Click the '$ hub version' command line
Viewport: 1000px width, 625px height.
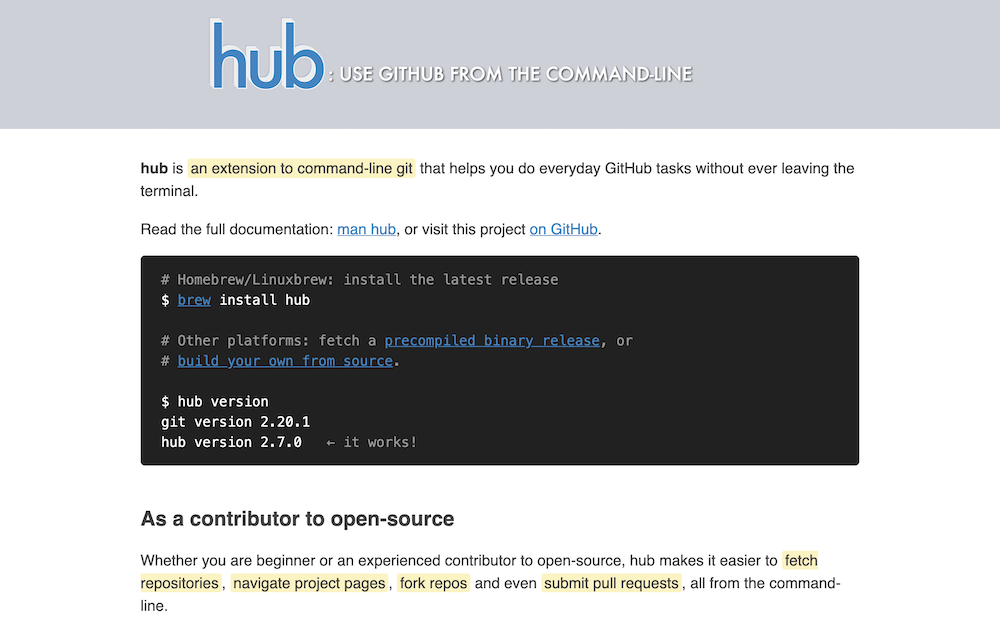(214, 402)
